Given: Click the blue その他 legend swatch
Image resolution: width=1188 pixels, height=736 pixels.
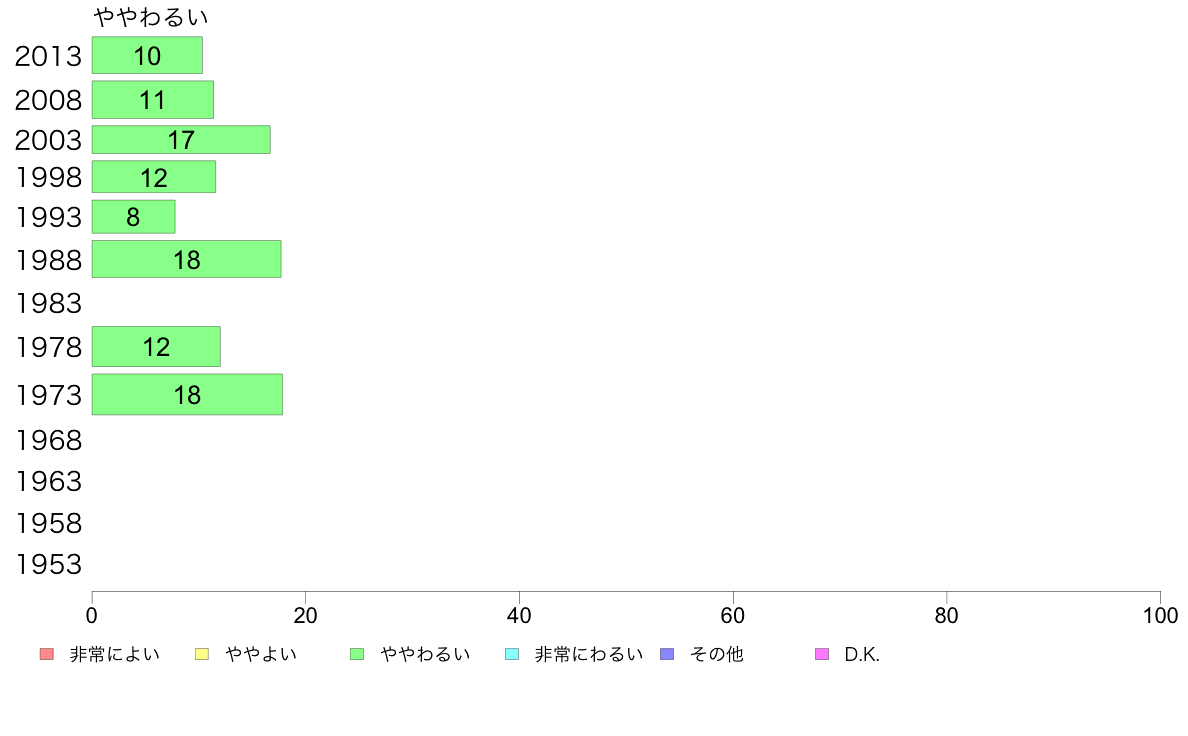Looking at the screenshot, I should coord(667,654).
